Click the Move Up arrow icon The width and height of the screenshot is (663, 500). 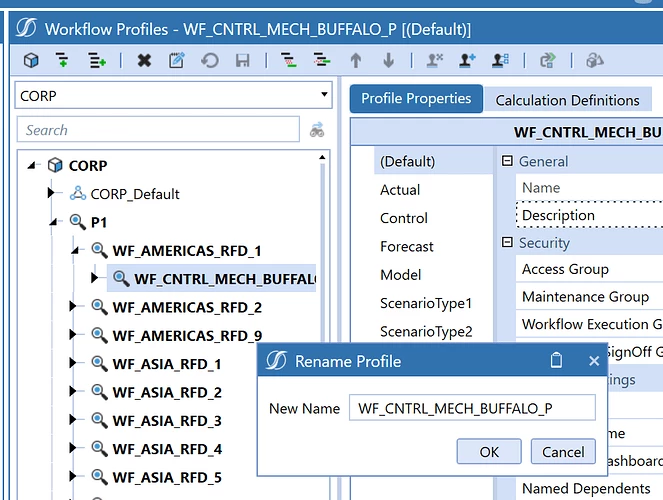pos(356,60)
